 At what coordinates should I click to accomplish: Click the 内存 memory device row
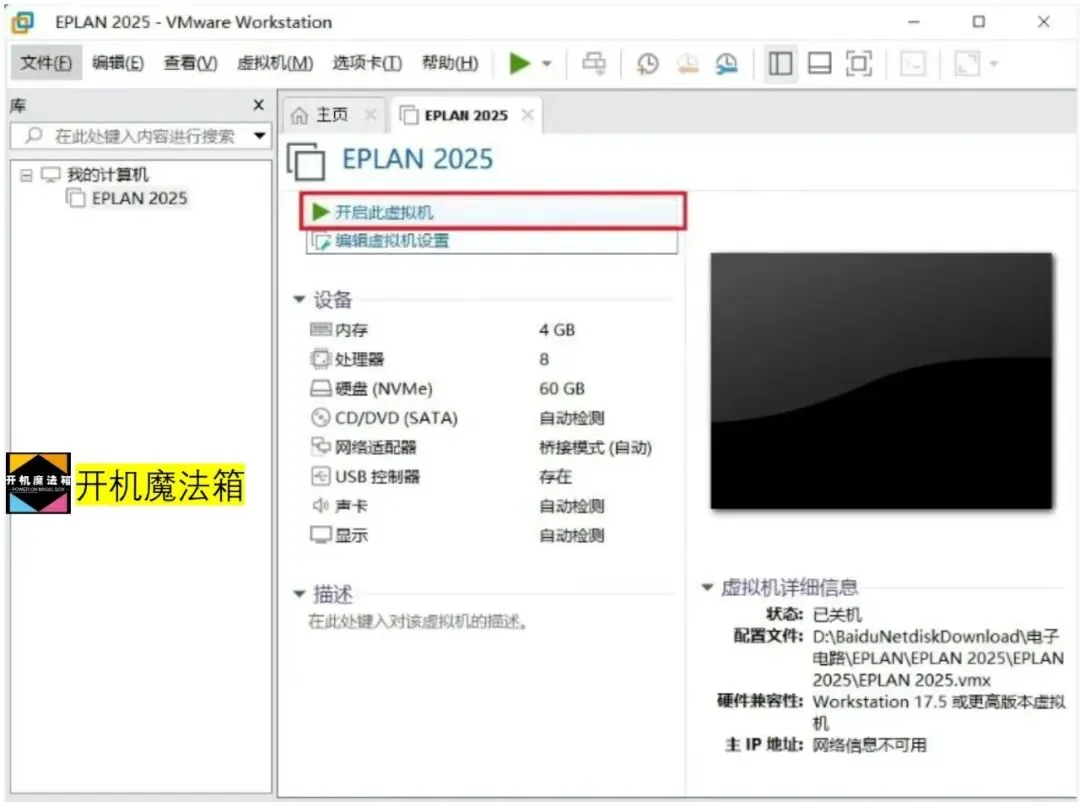coord(351,329)
